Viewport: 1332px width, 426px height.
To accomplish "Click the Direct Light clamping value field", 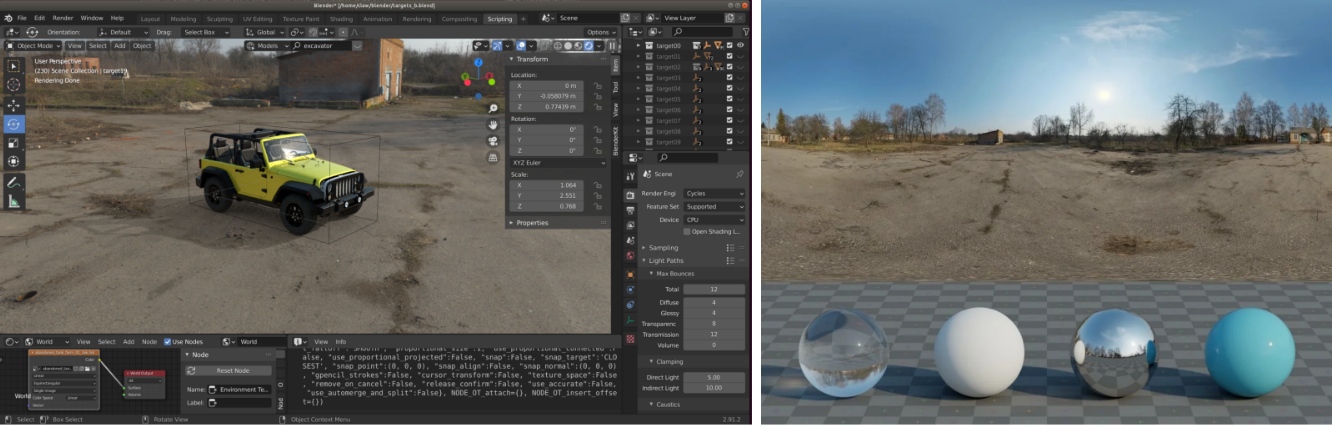I will pos(714,377).
